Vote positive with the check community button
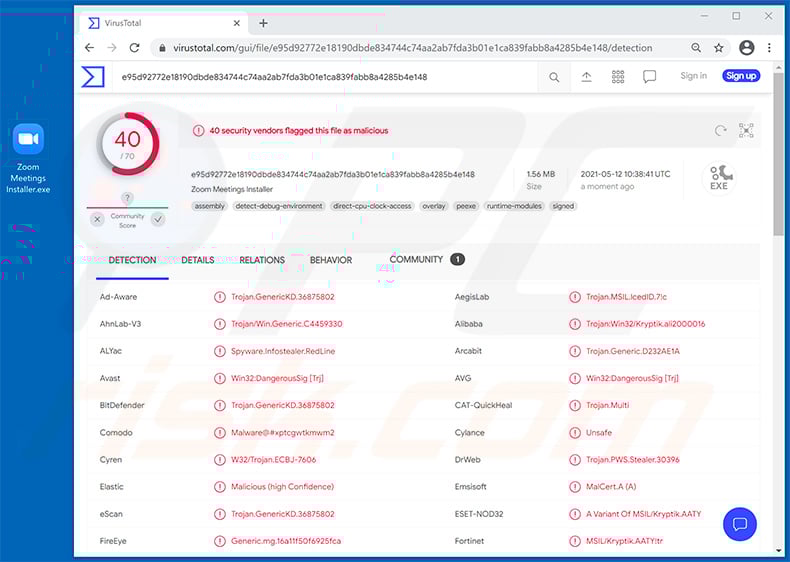Image resolution: width=790 pixels, height=562 pixels. tap(158, 219)
